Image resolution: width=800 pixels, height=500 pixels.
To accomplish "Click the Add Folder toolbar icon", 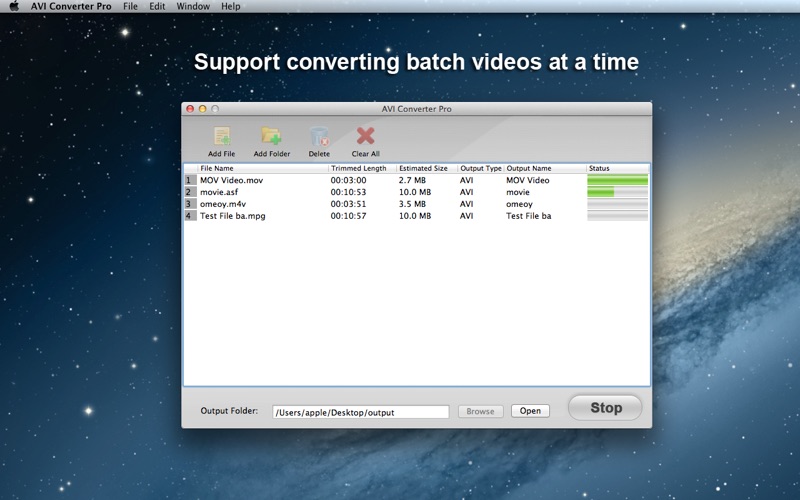I will 271,136.
